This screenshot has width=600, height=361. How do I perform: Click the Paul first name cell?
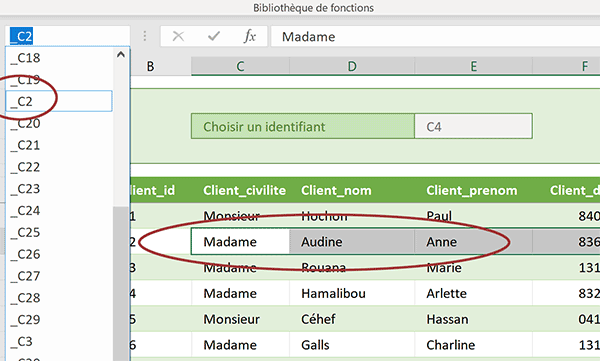tap(473, 216)
